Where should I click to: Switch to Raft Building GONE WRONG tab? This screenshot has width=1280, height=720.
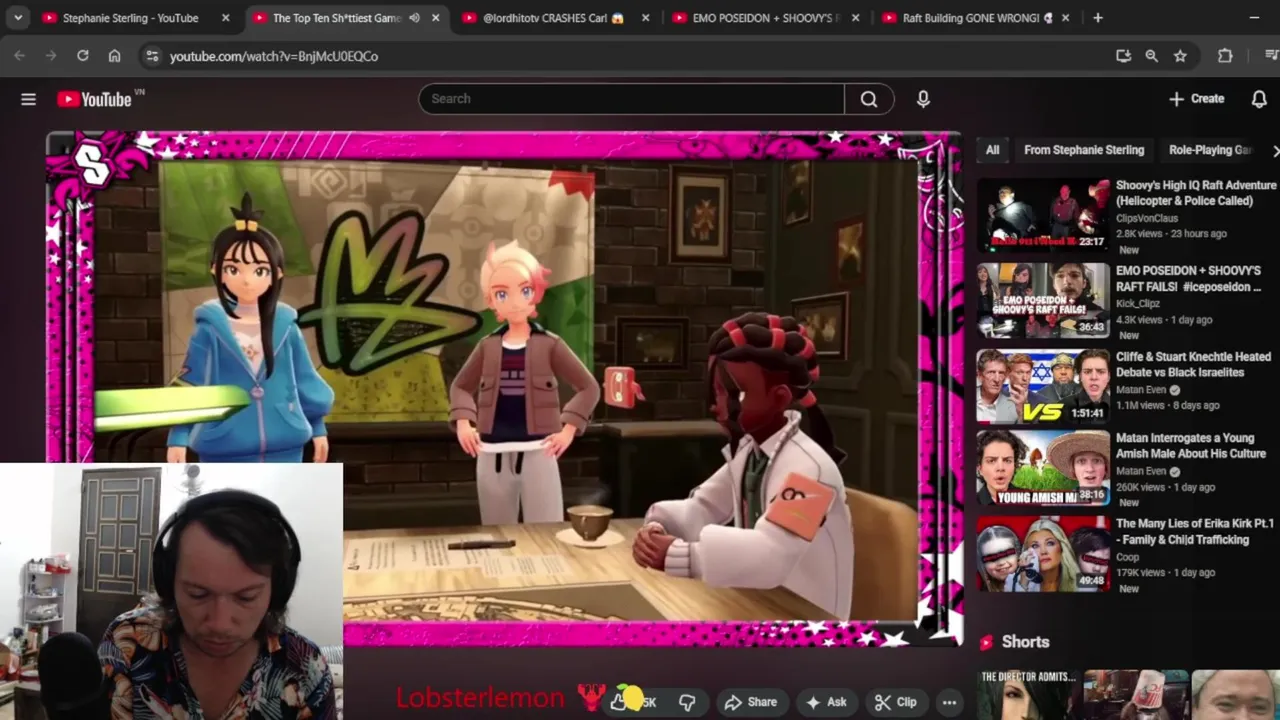(975, 18)
